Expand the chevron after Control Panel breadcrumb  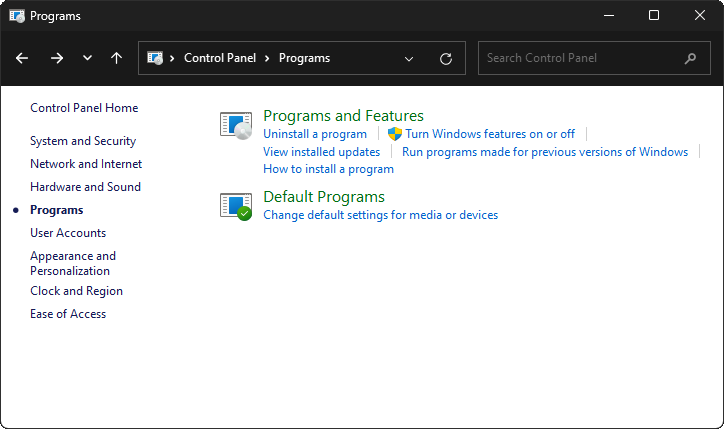(267, 58)
